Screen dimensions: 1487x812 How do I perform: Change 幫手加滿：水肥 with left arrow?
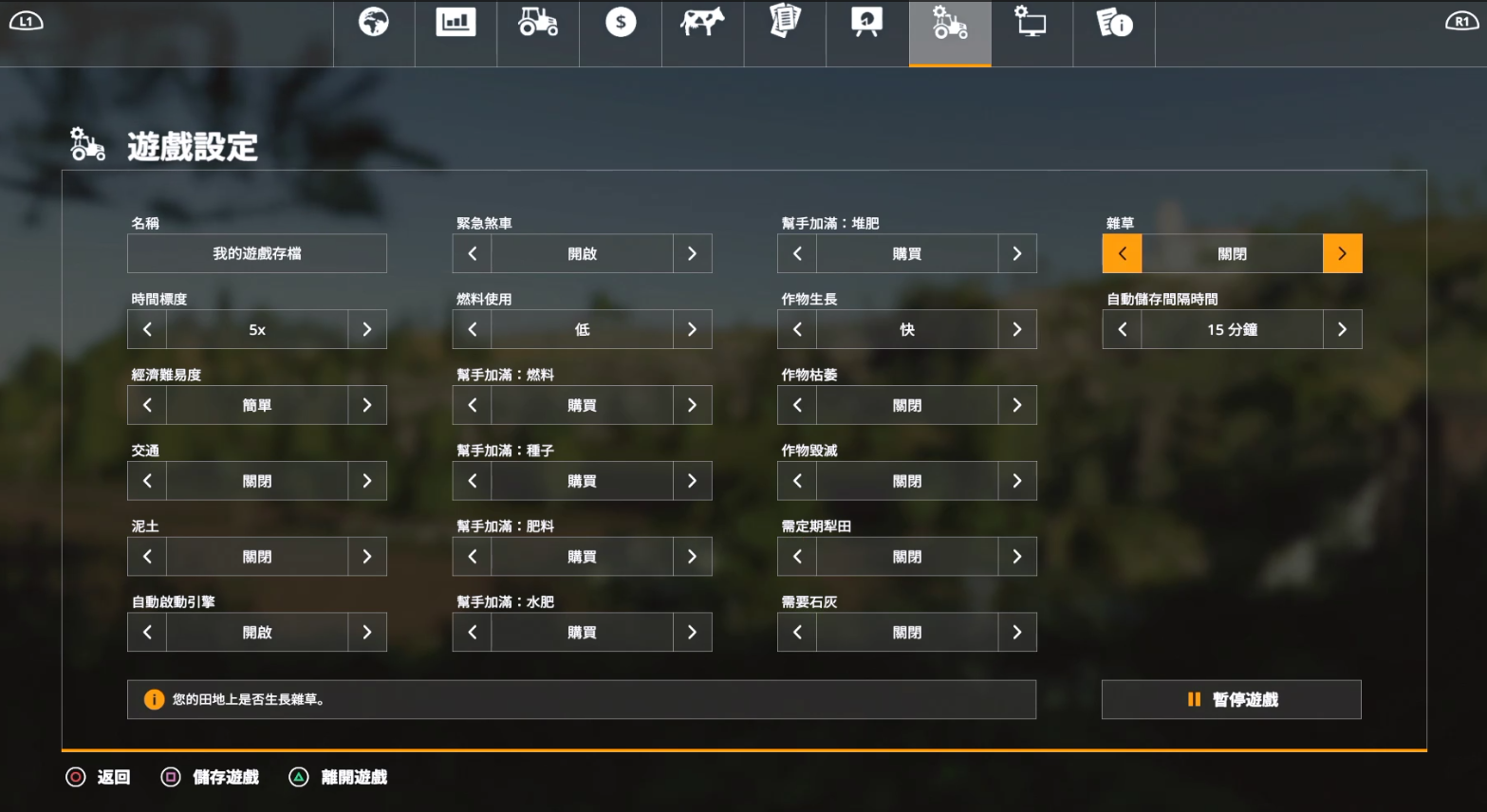473,632
